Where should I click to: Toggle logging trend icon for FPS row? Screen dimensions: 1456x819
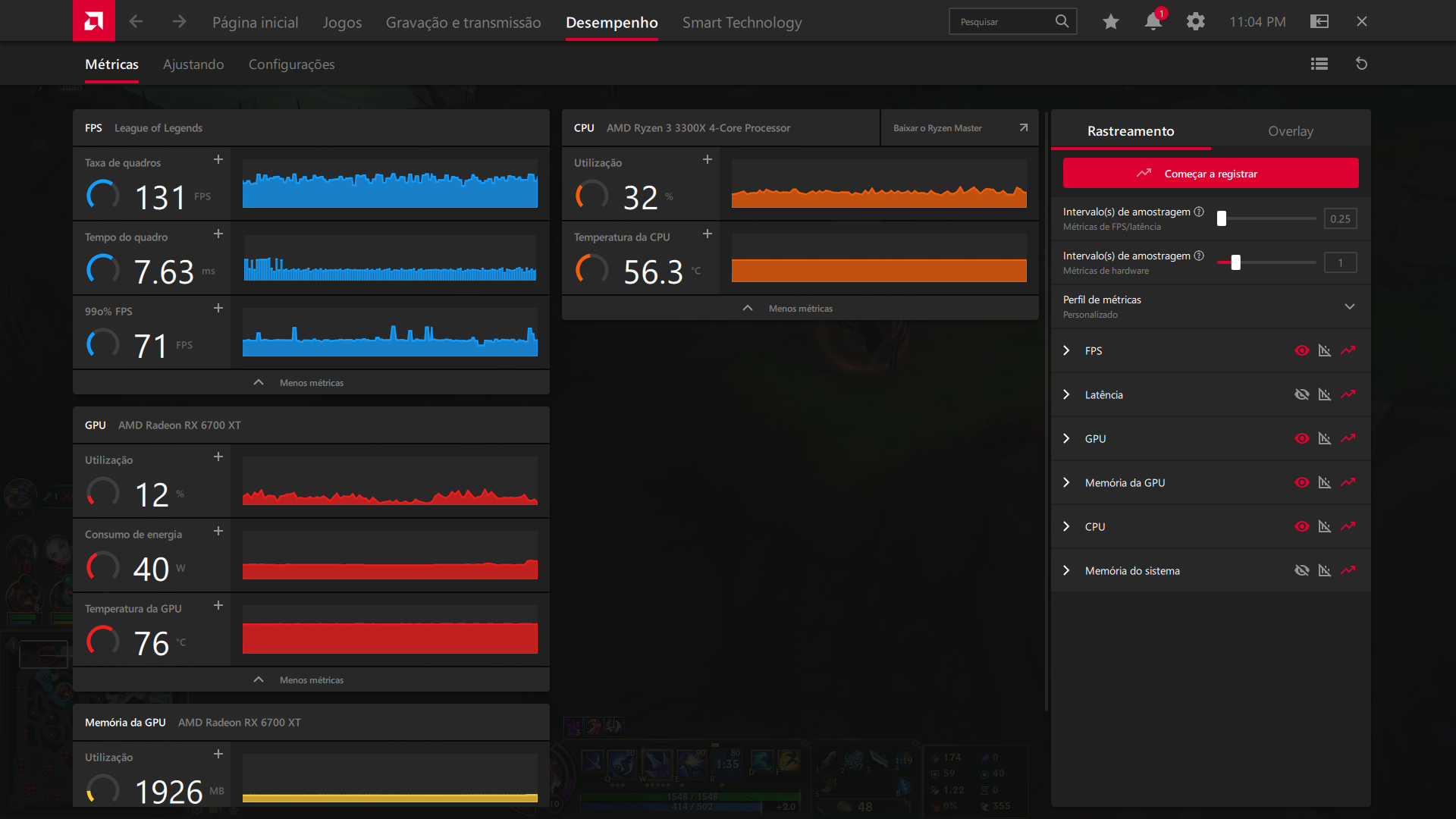[x=1348, y=350]
